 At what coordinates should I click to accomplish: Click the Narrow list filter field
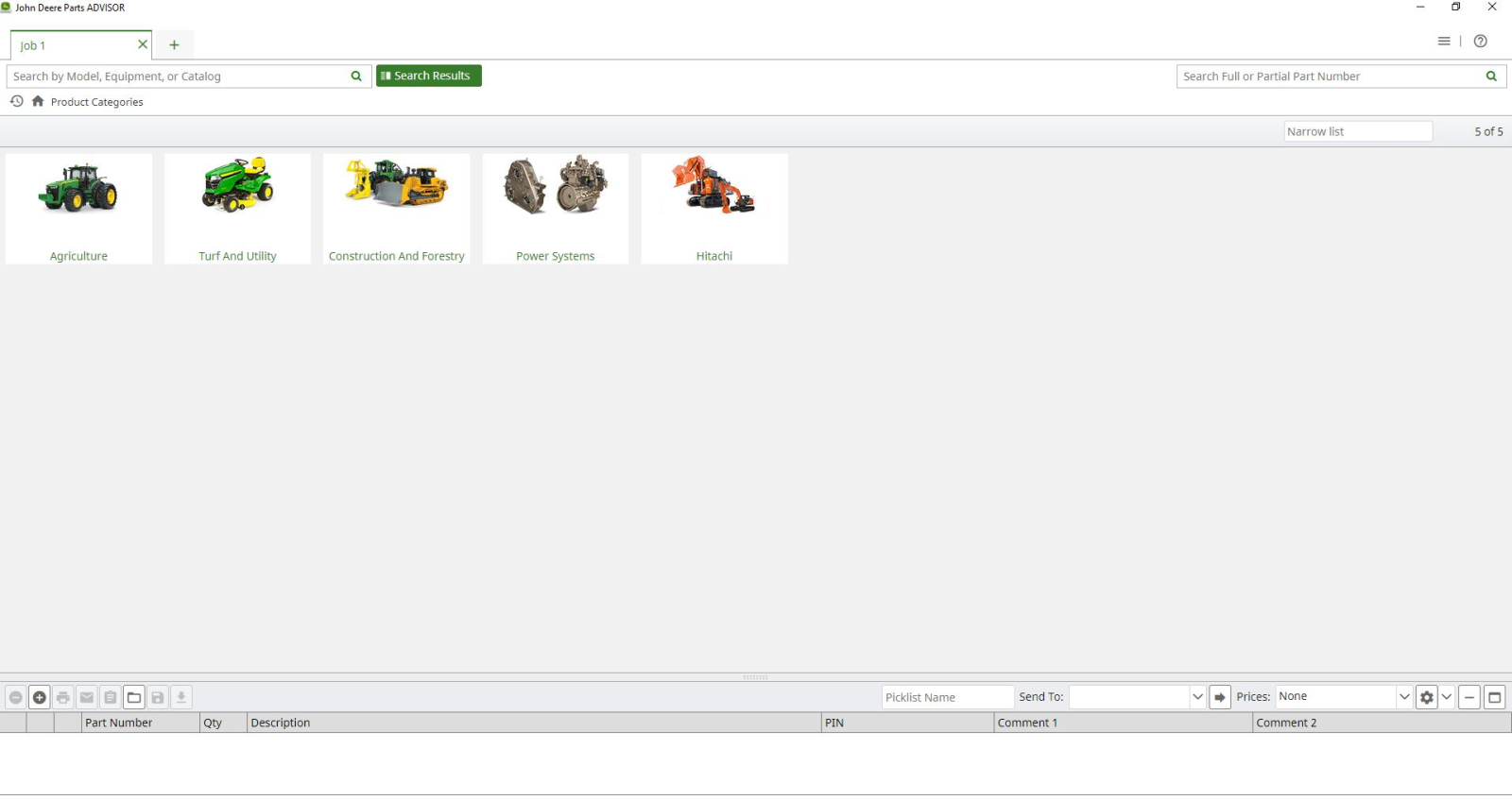coord(1358,131)
